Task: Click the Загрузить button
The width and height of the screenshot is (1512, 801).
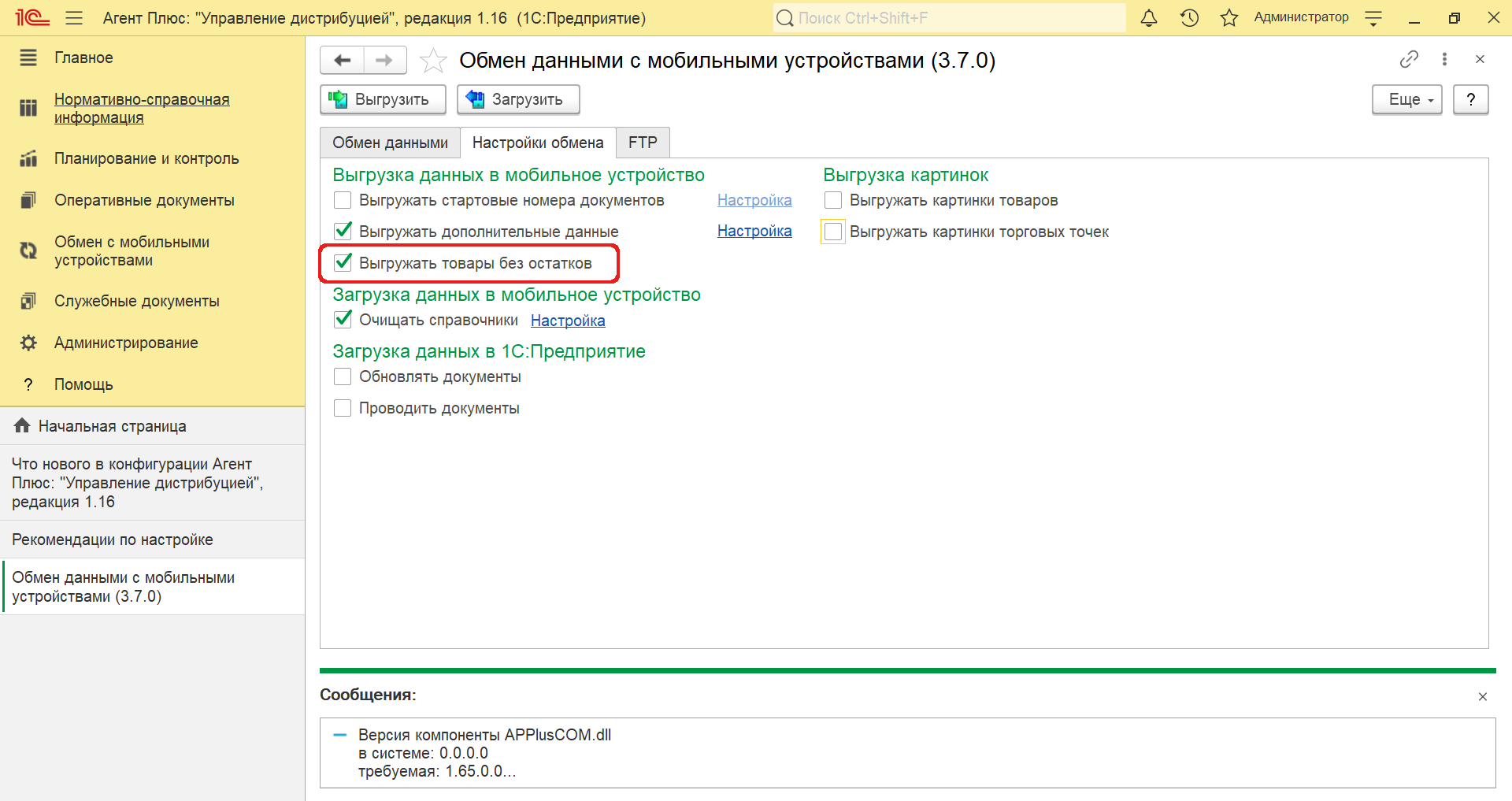Action: click(x=518, y=99)
